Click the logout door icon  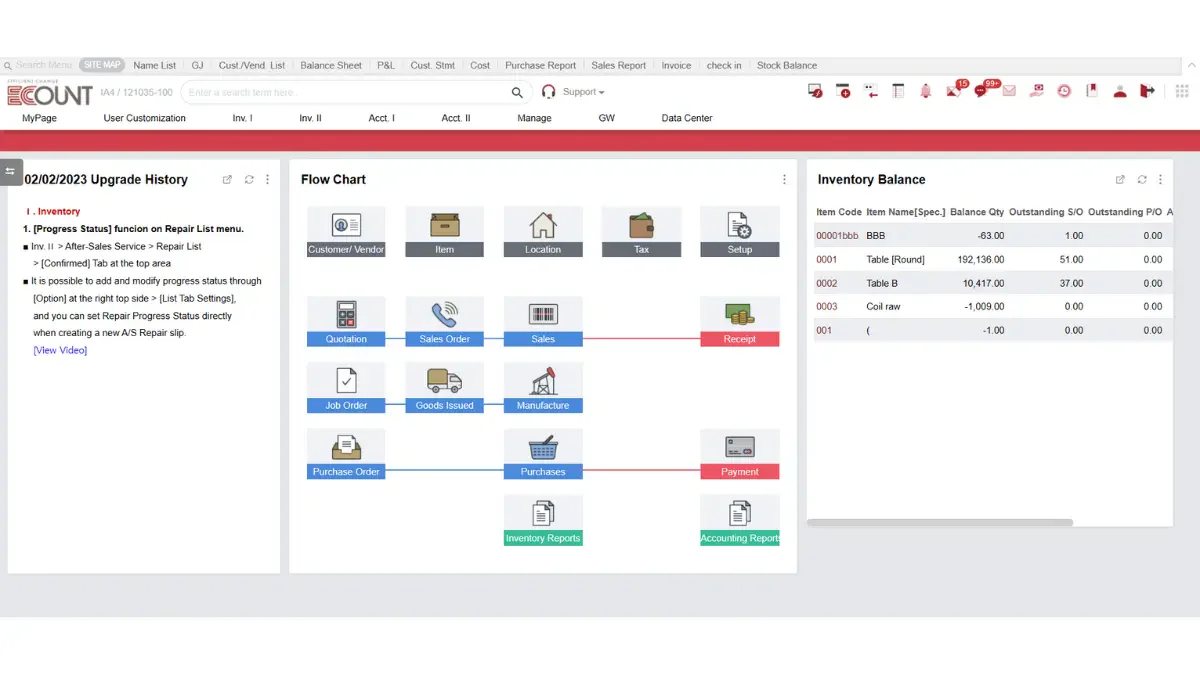pos(1147,91)
